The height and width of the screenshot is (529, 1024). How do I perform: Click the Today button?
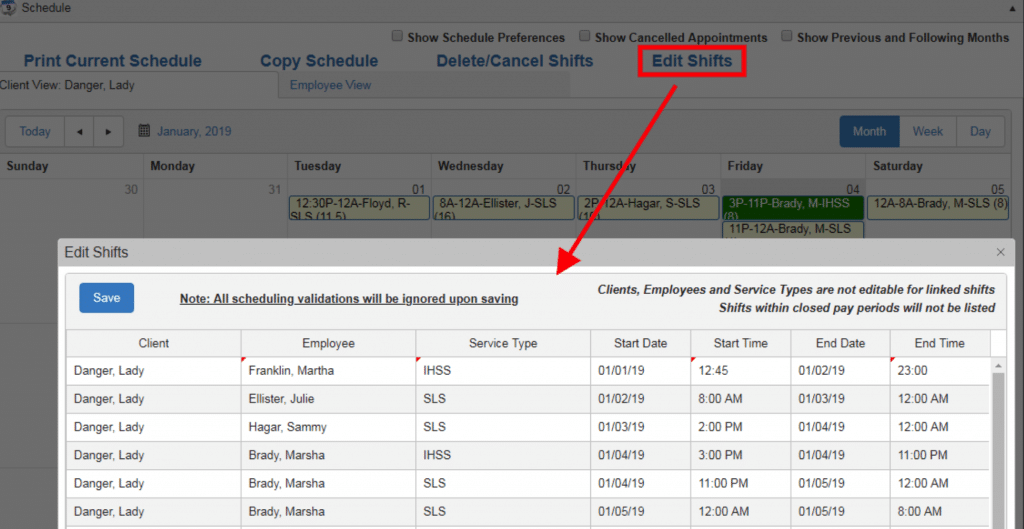point(35,132)
